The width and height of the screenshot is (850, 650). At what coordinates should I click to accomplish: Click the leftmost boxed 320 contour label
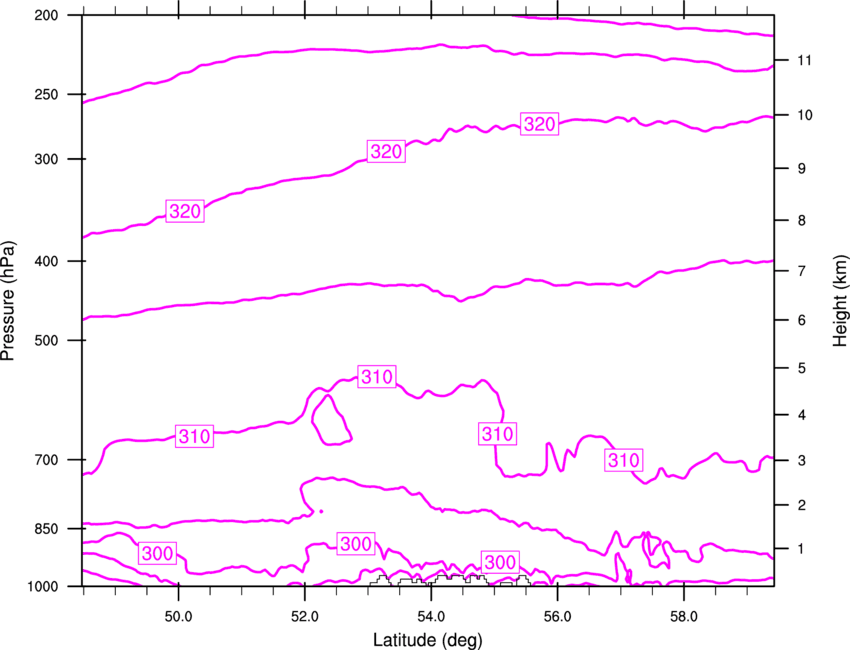185,211
